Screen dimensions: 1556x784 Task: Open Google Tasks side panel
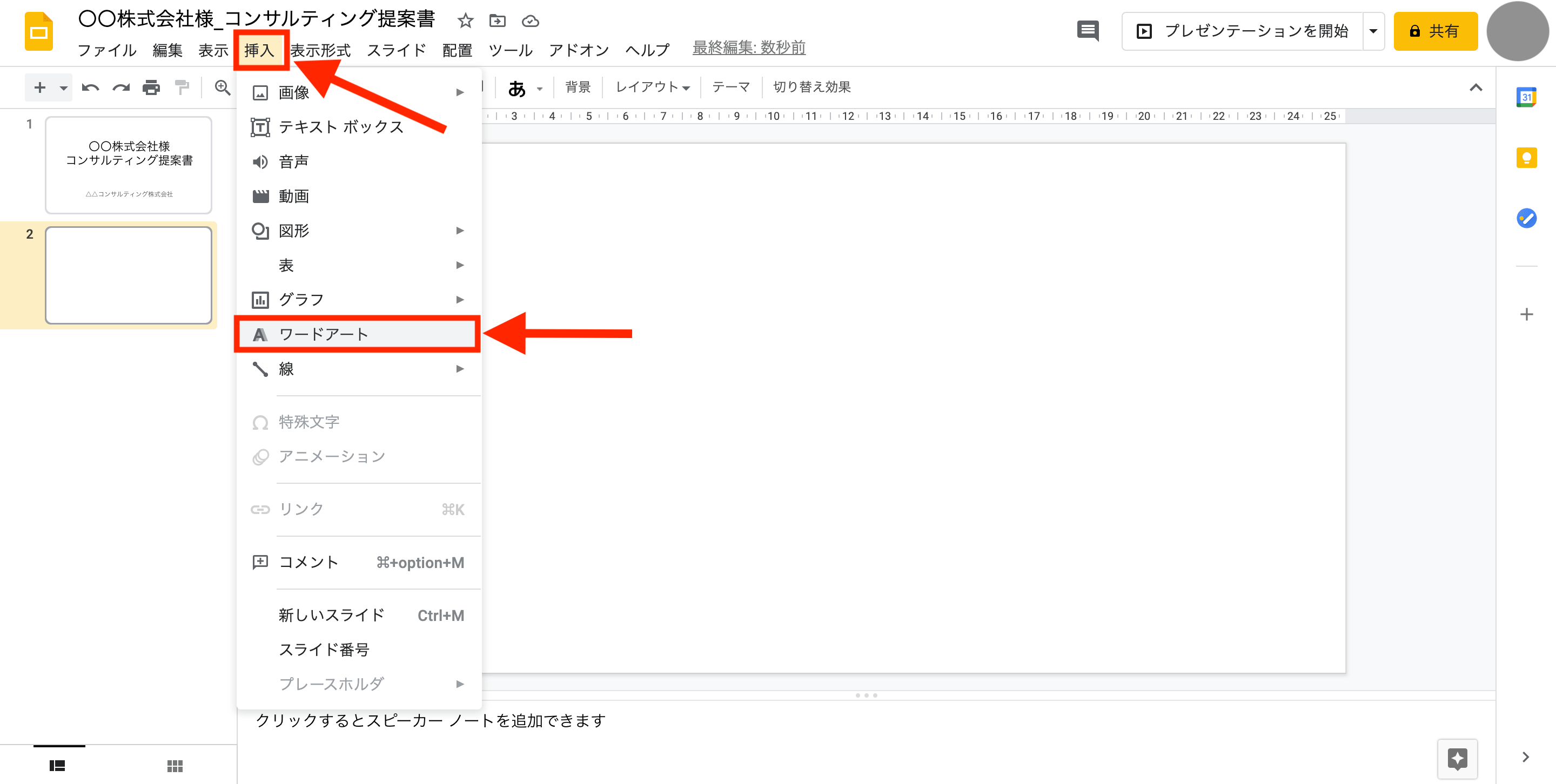point(1526,218)
